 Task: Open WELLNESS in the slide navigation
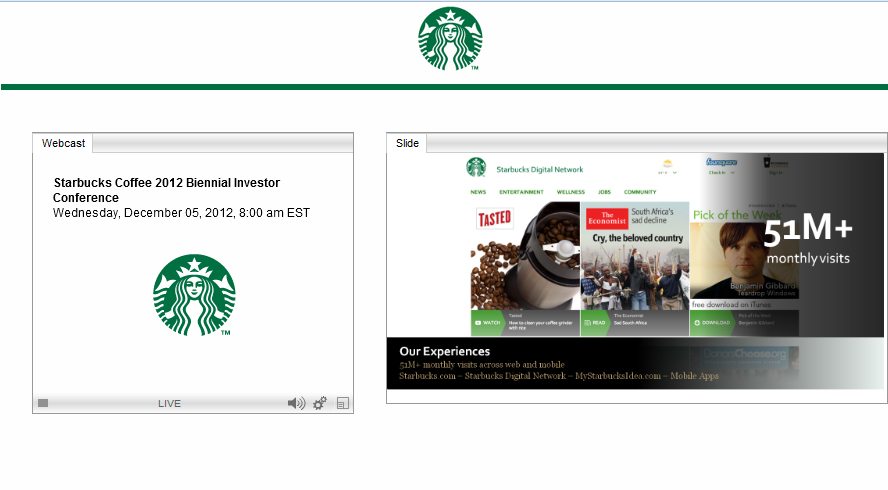pyautogui.click(x=570, y=192)
